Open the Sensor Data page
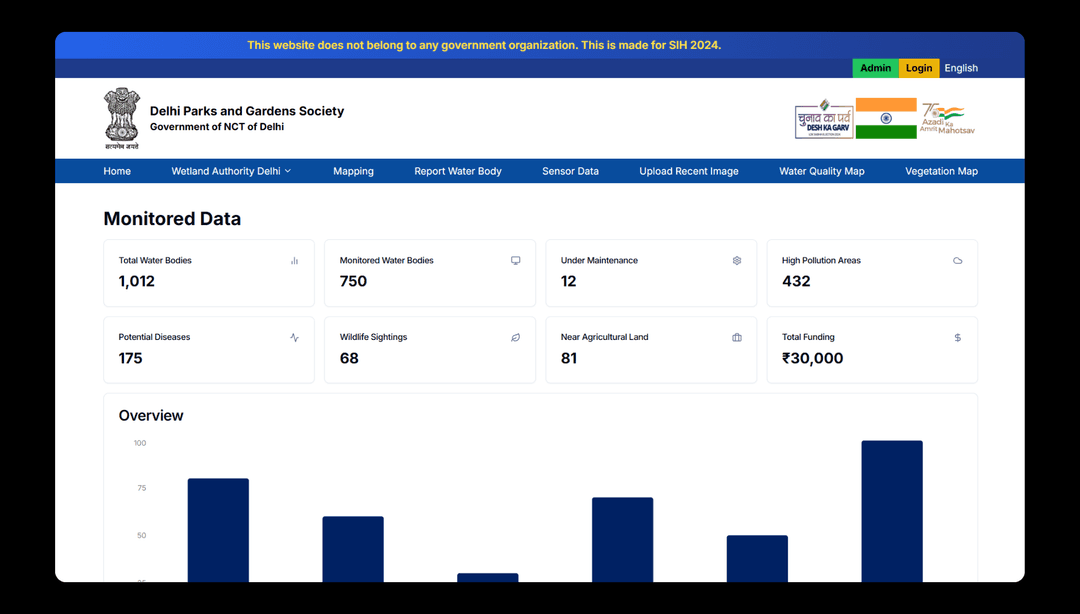Viewport: 1080px width, 614px height. (x=570, y=171)
